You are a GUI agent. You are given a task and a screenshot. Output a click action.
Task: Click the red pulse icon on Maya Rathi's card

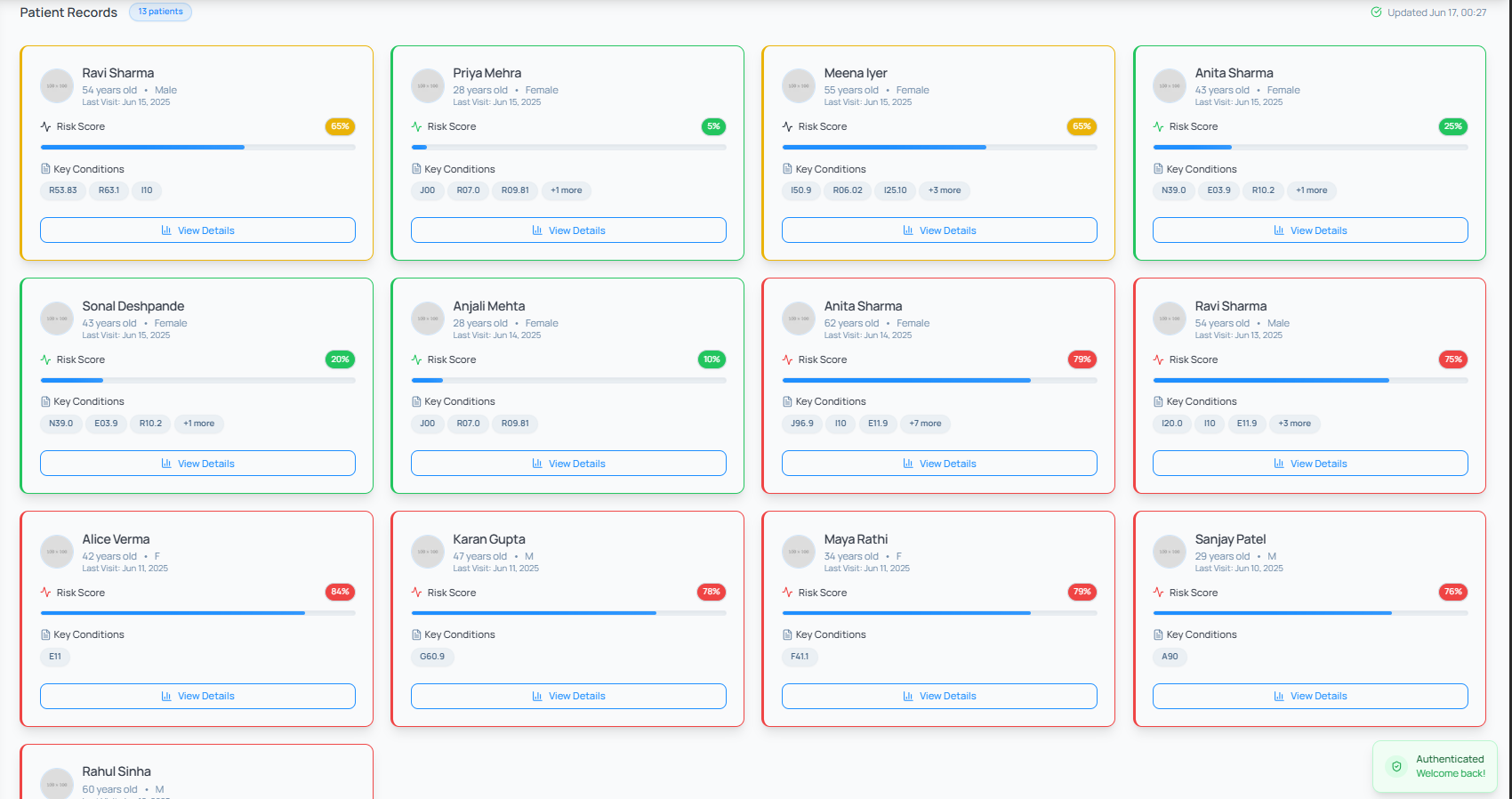point(787,593)
